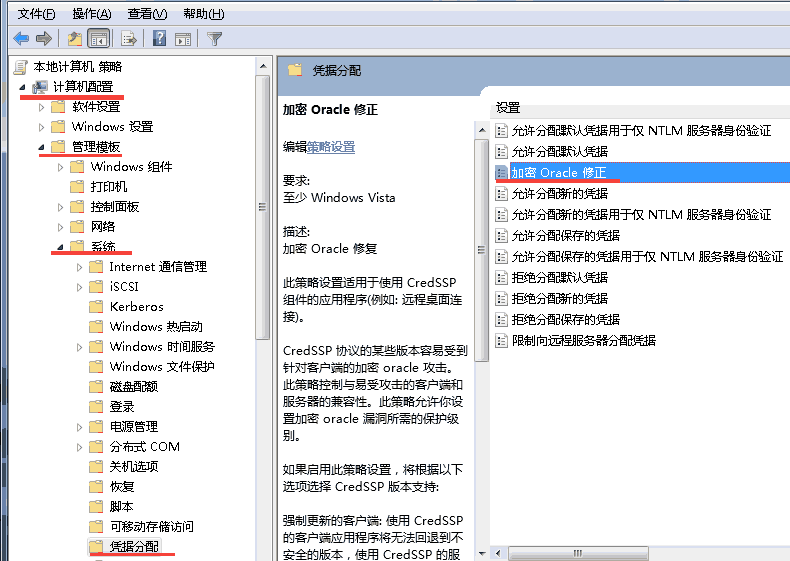Select the 允许分配保存的凭据 setting
This screenshot has width=790, height=561.
point(565,236)
